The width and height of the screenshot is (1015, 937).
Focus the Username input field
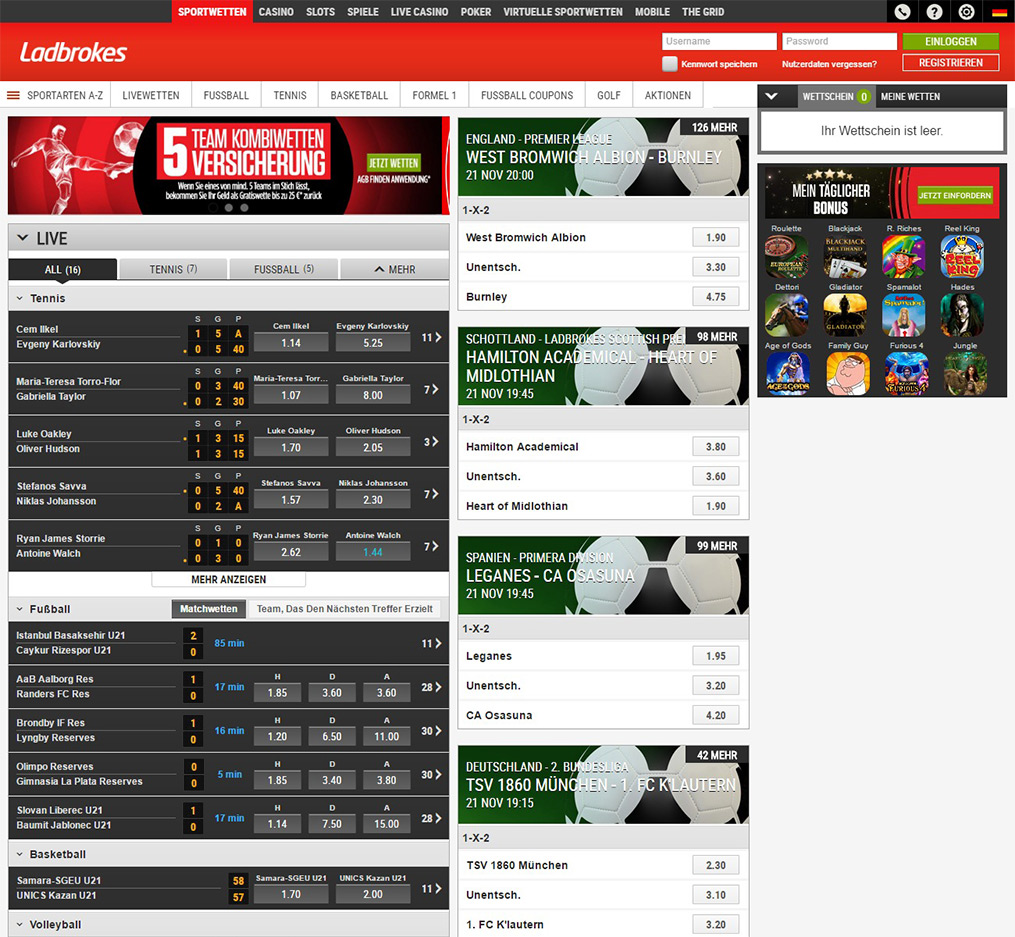pyautogui.click(x=719, y=41)
